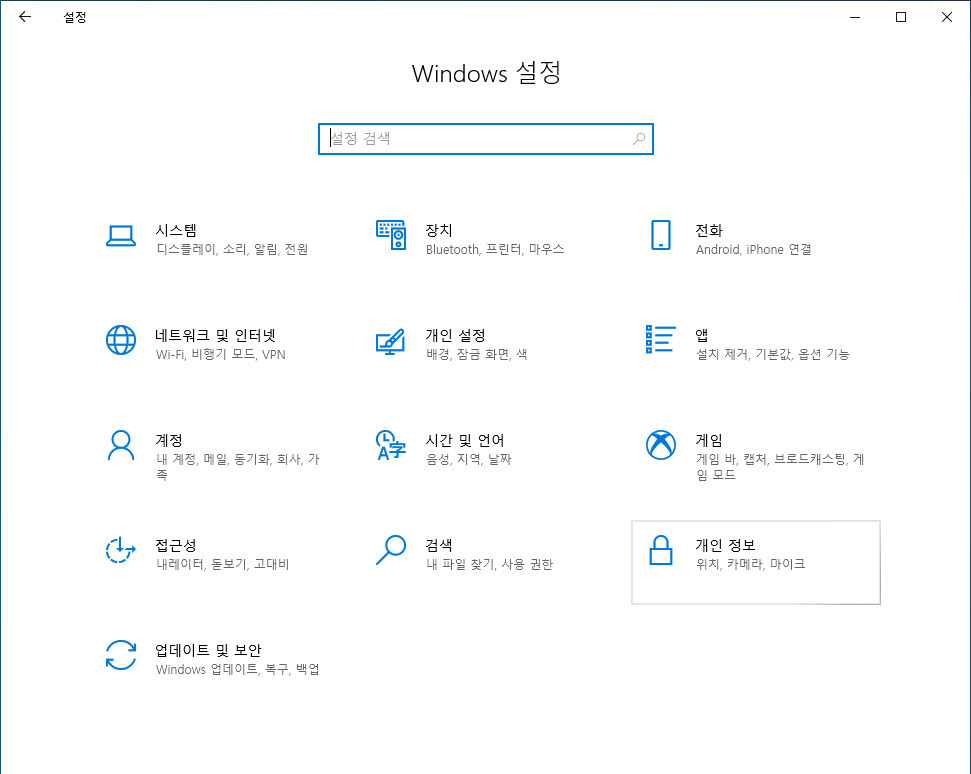
Task: Select the 시스템 title text
Action: click(x=176, y=230)
